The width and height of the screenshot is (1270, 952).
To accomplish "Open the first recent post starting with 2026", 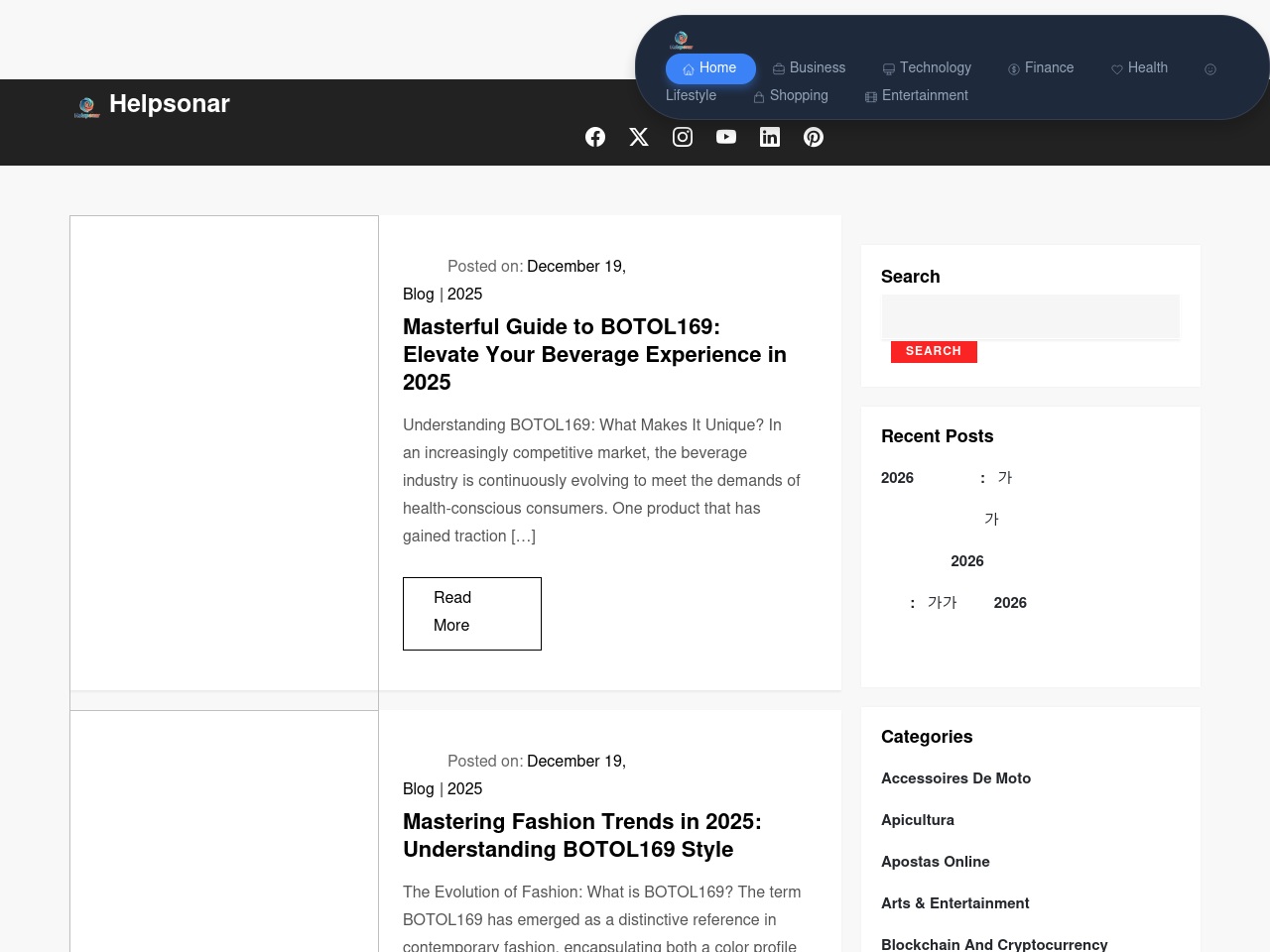I will [947, 478].
